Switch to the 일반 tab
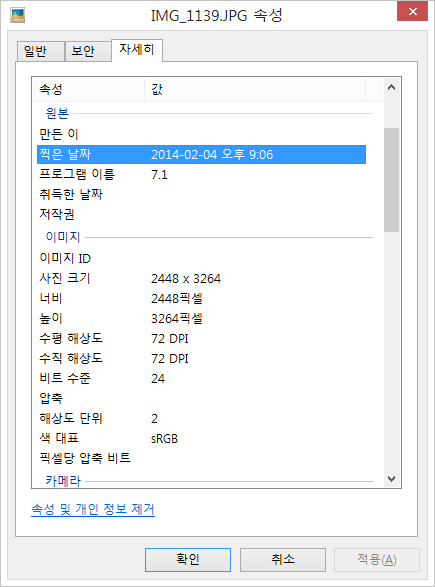The width and height of the screenshot is (435, 587). 40,51
